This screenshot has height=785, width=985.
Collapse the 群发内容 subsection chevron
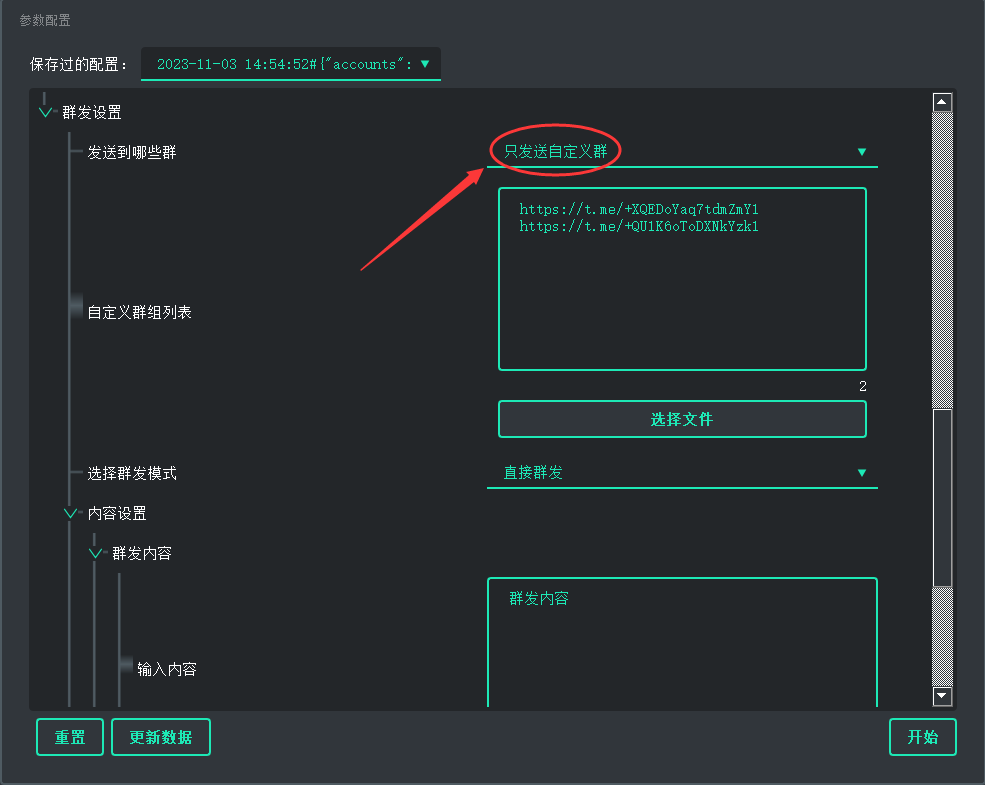click(96, 553)
